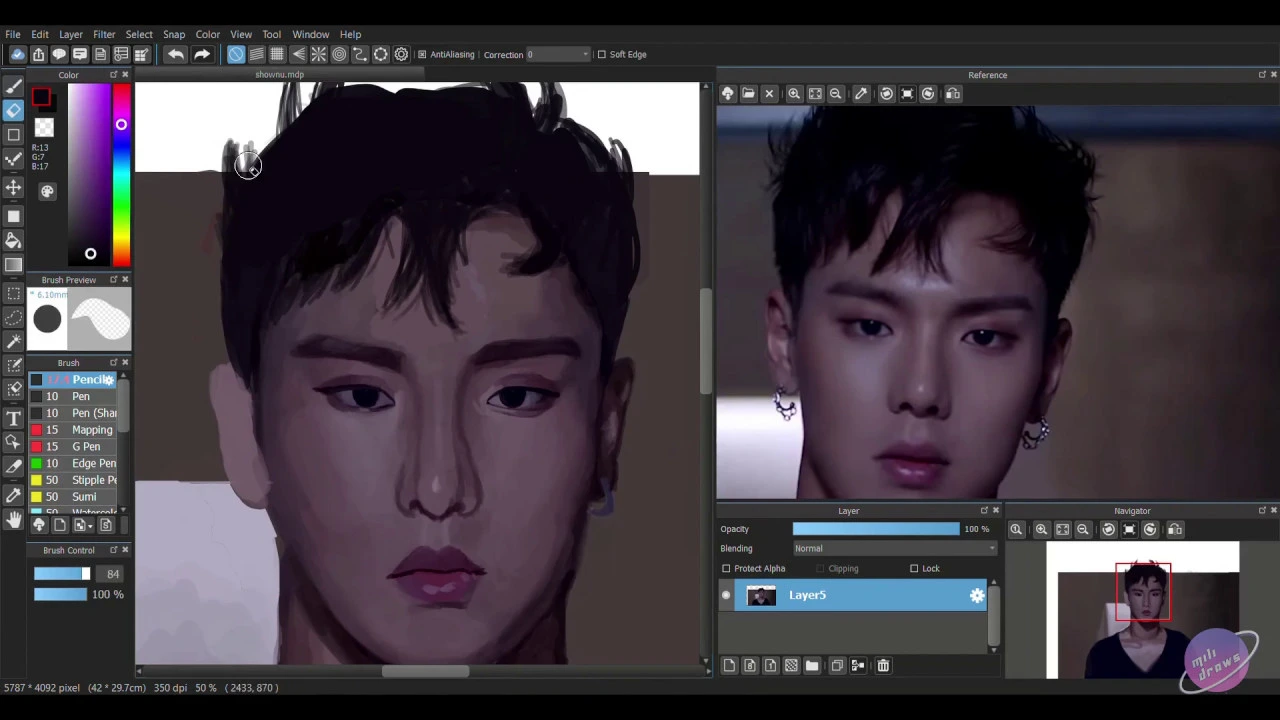Select the Brush tool in left toolbar
The image size is (1280, 720).
(x=14, y=86)
